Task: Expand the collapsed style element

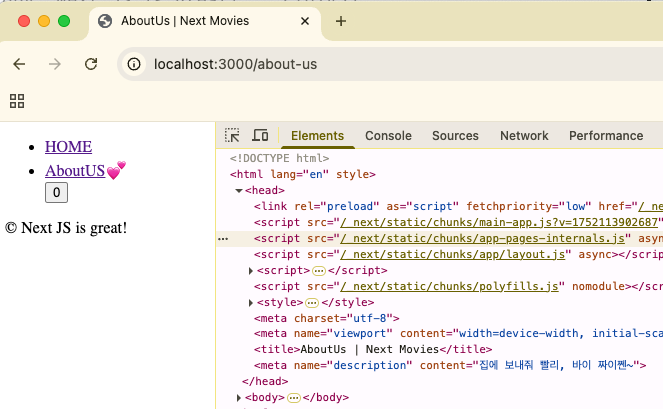Action: click(251, 303)
